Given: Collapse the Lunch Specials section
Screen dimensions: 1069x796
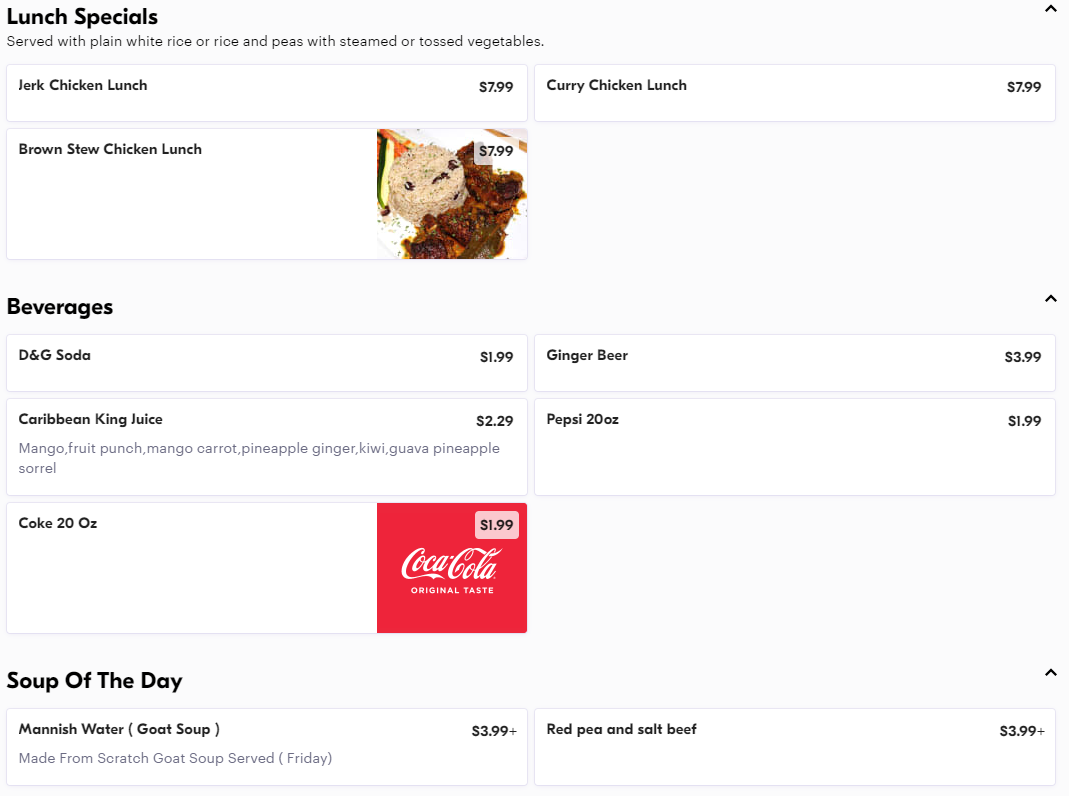Looking at the screenshot, I should tap(1050, 9).
